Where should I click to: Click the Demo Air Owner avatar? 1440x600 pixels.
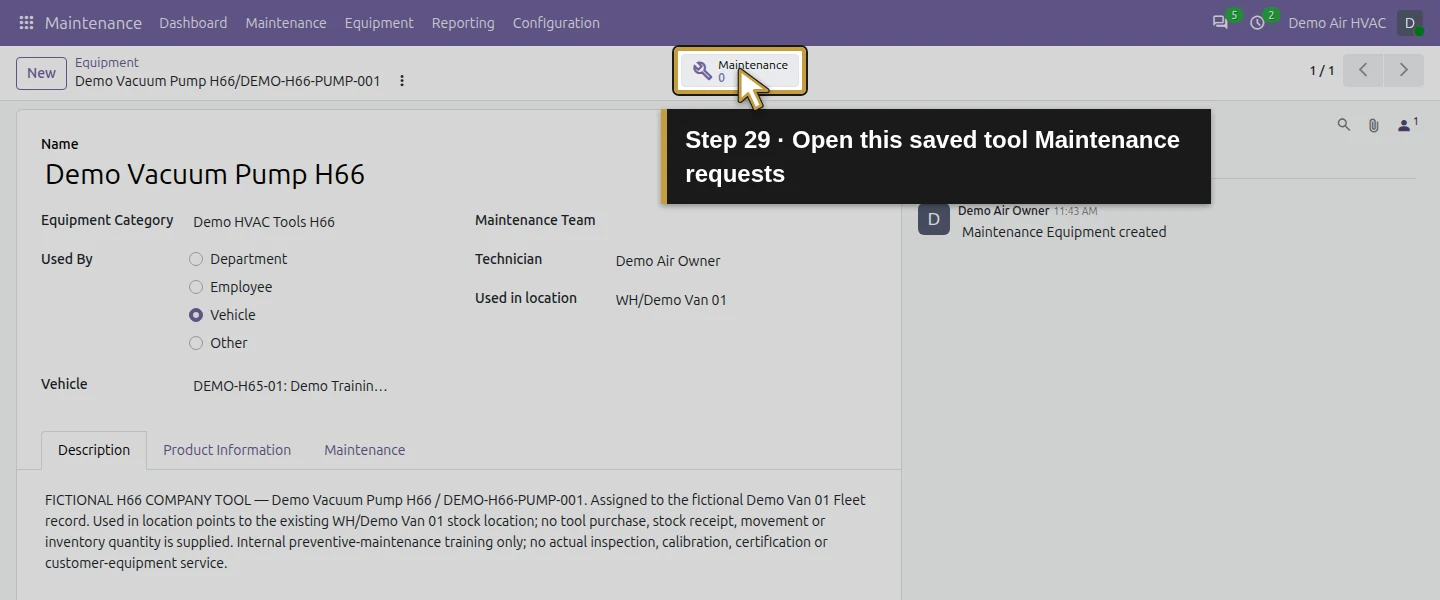(934, 219)
